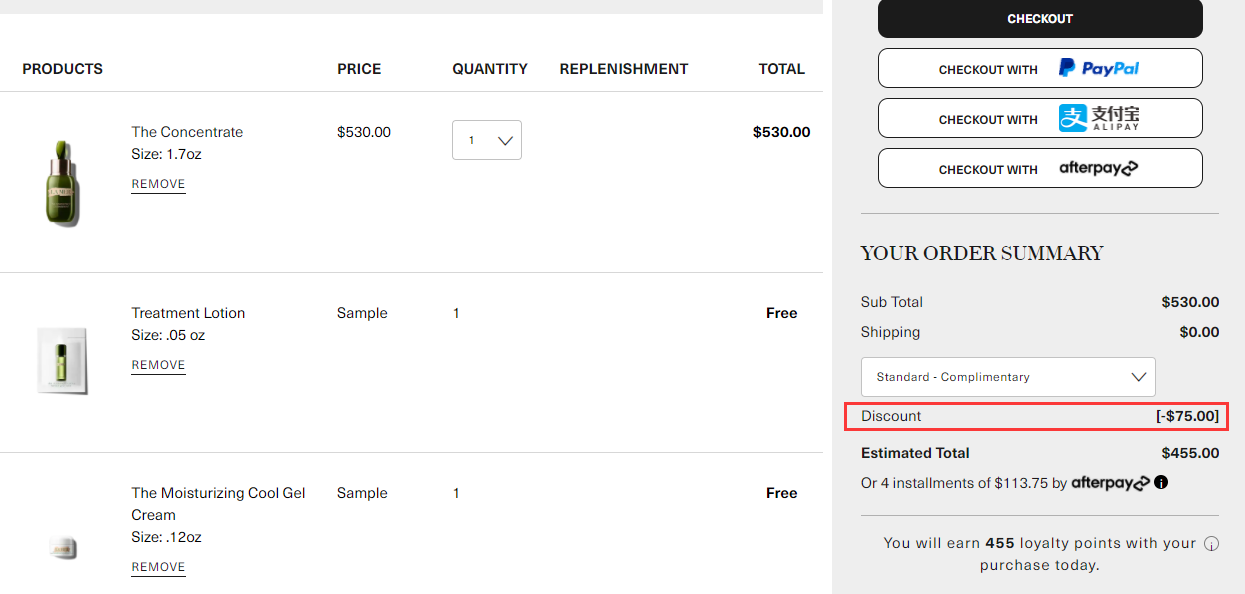Image resolution: width=1245 pixels, height=594 pixels.
Task: Click the Replenishment column header
Action: click(624, 69)
